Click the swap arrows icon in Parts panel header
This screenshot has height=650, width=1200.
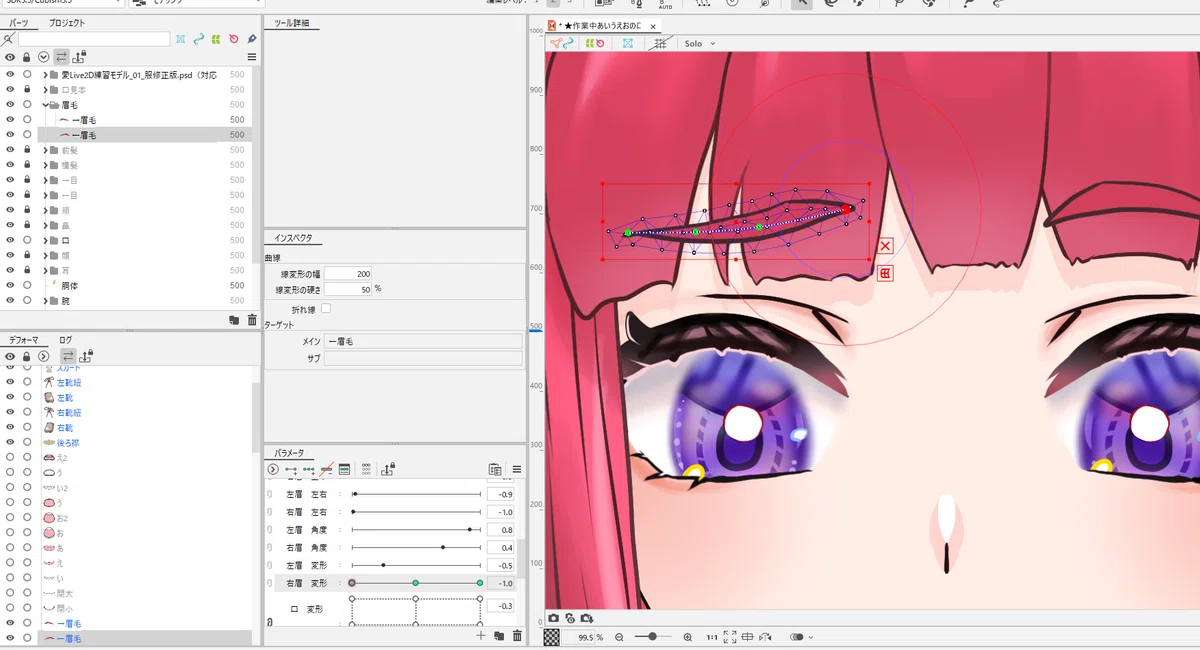[x=60, y=57]
